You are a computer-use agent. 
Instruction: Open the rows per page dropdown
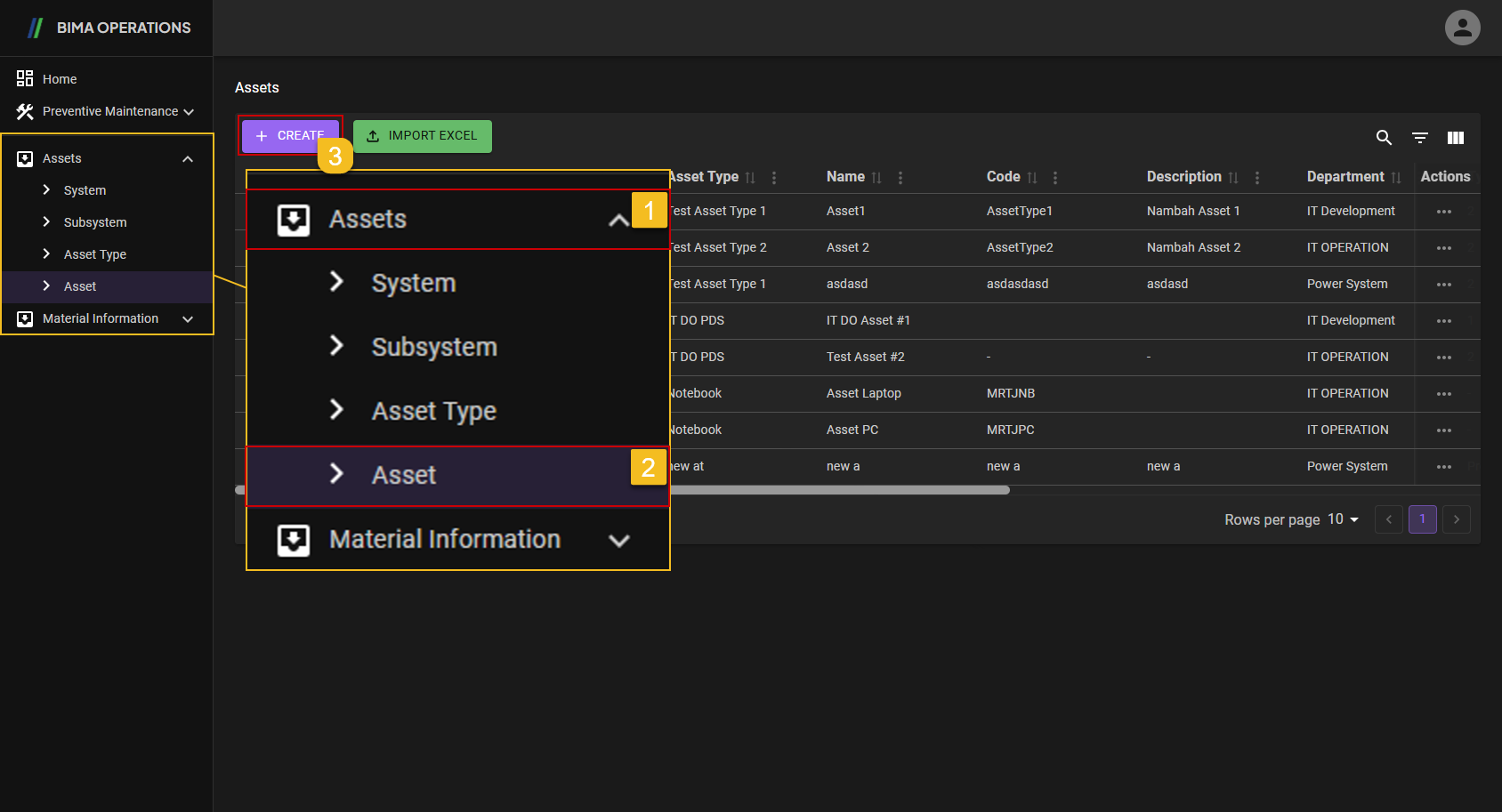click(x=1344, y=519)
